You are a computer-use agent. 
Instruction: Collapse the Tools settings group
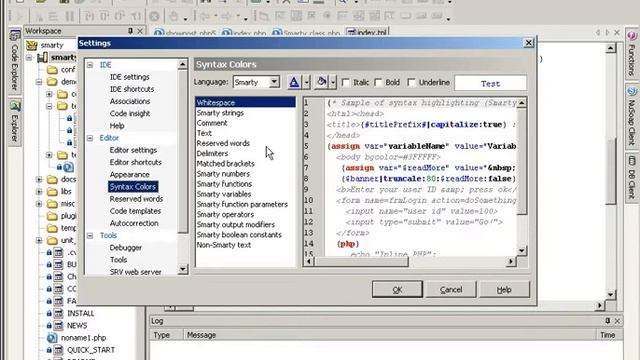click(x=90, y=236)
